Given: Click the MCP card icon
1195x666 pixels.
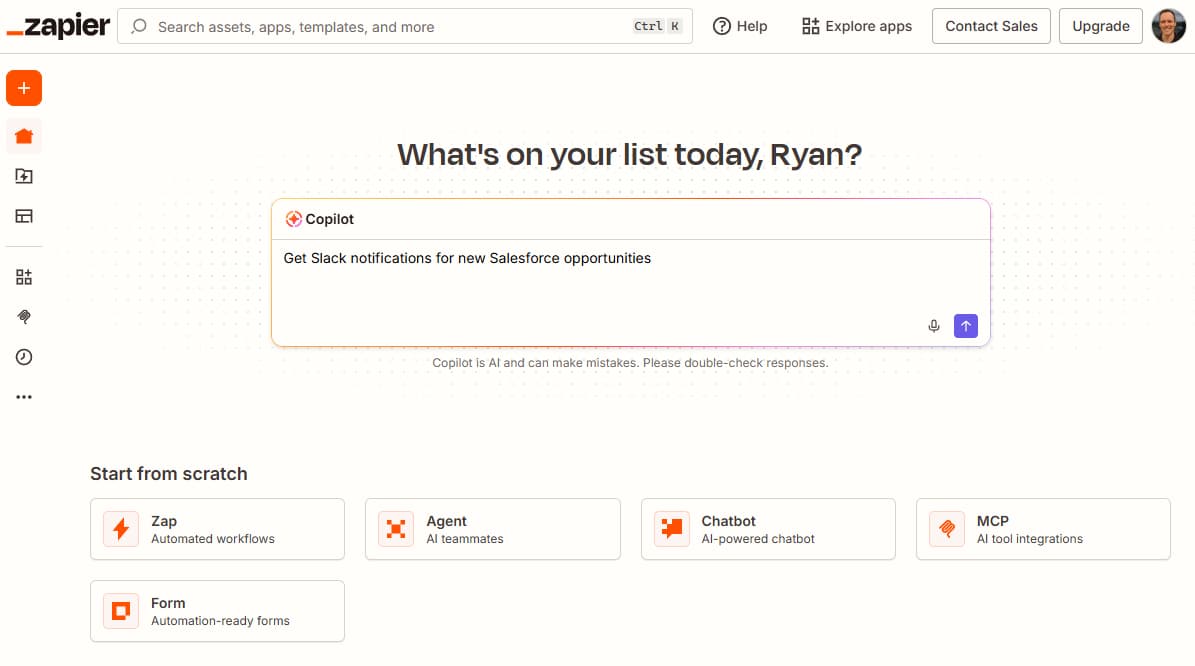Looking at the screenshot, I should pyautogui.click(x=947, y=529).
